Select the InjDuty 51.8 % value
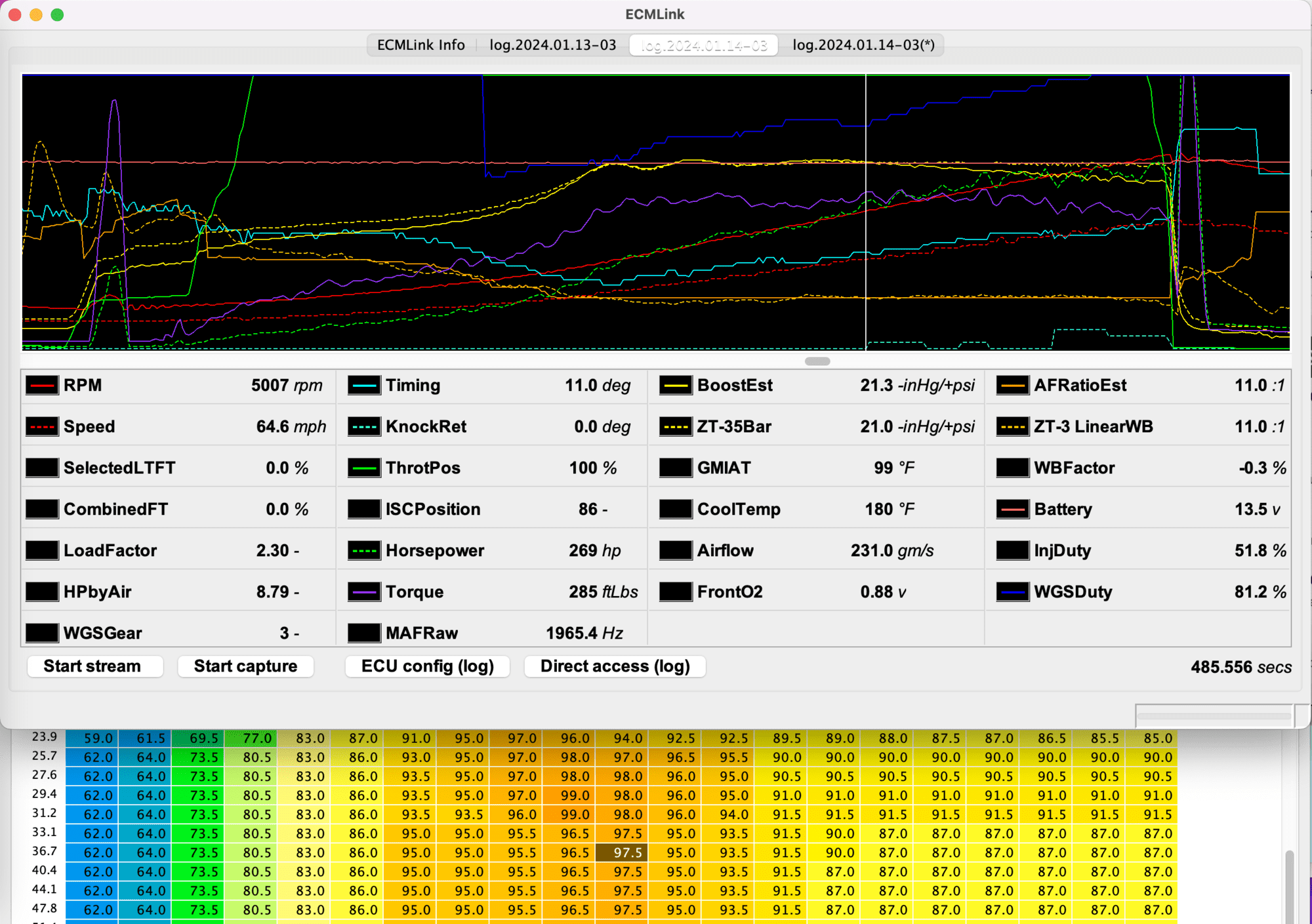1312x924 pixels. [x=1260, y=551]
